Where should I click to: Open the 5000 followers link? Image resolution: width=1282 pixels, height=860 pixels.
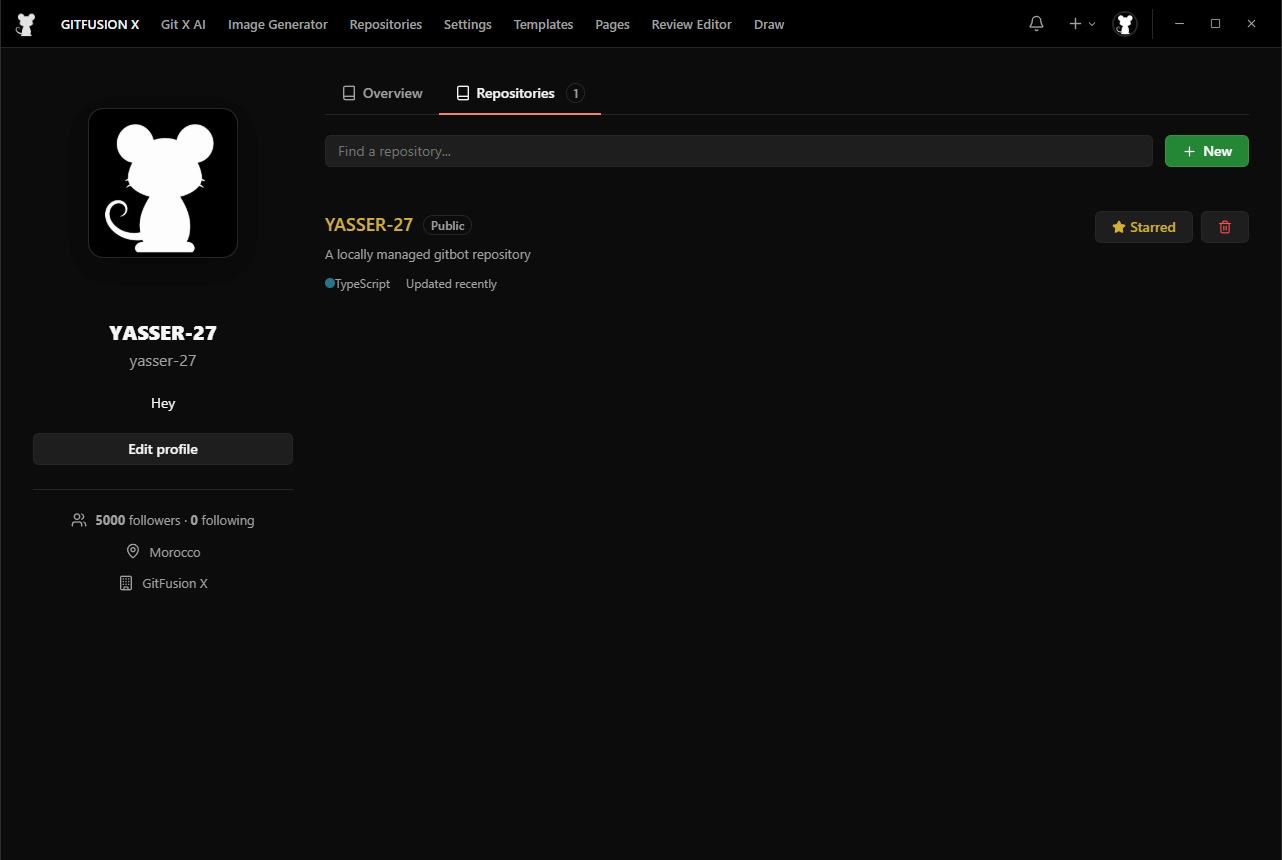138,520
